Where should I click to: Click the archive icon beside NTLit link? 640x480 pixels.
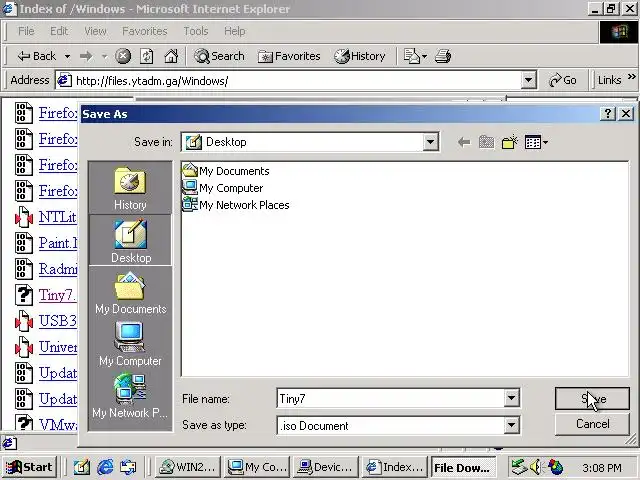(24, 217)
